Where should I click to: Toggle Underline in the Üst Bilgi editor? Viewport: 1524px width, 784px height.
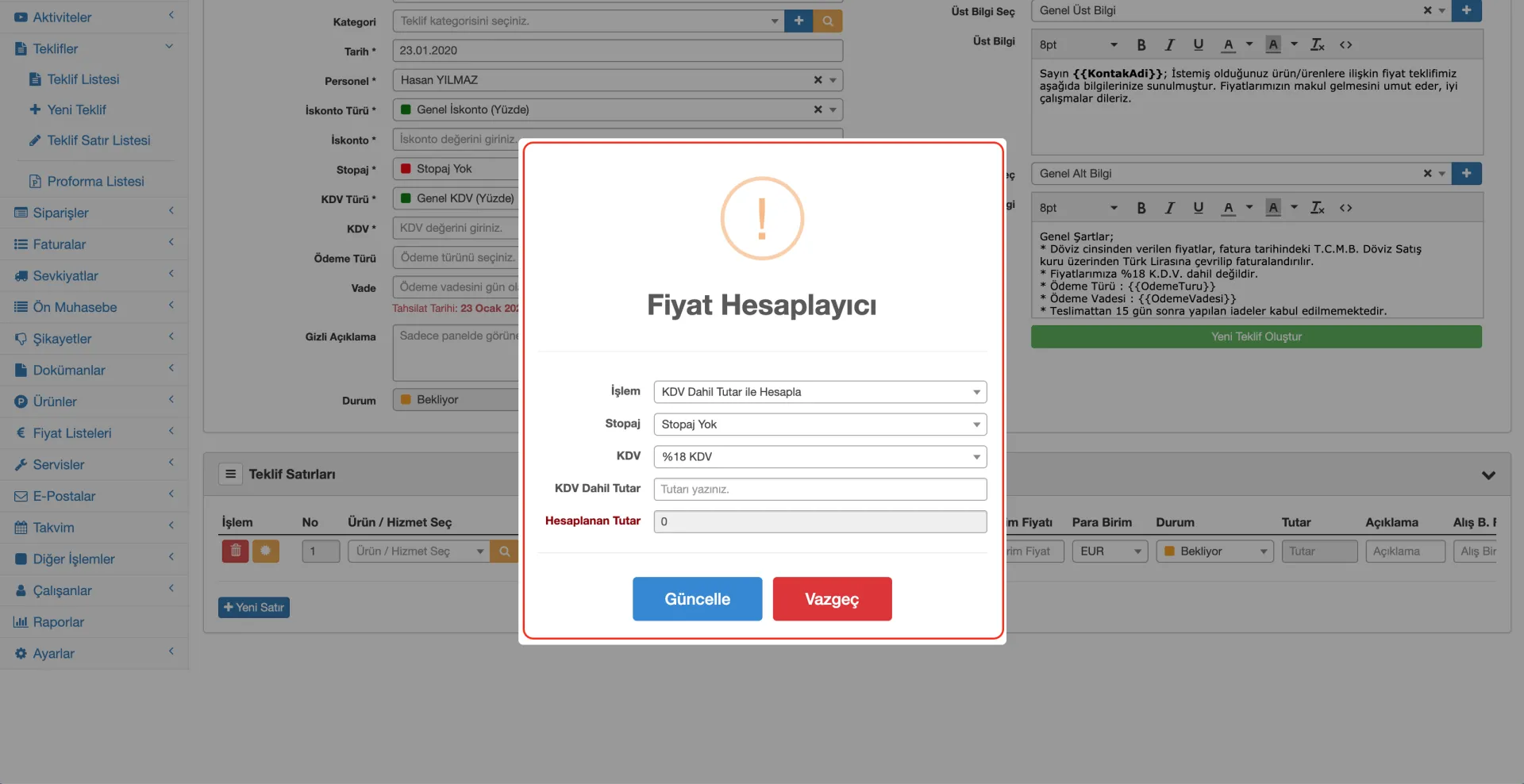click(x=1198, y=45)
